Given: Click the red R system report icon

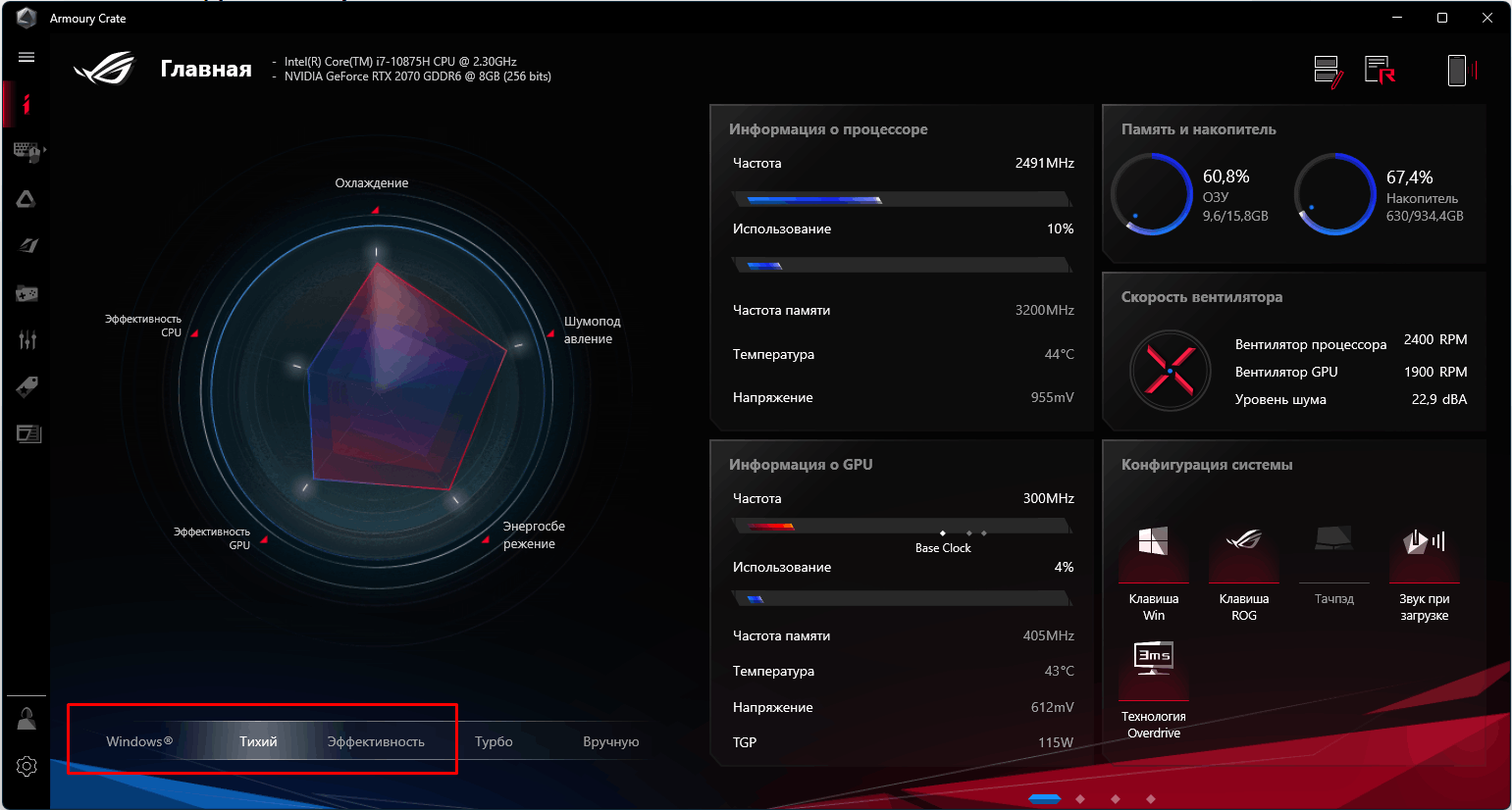Looking at the screenshot, I should [1380, 70].
